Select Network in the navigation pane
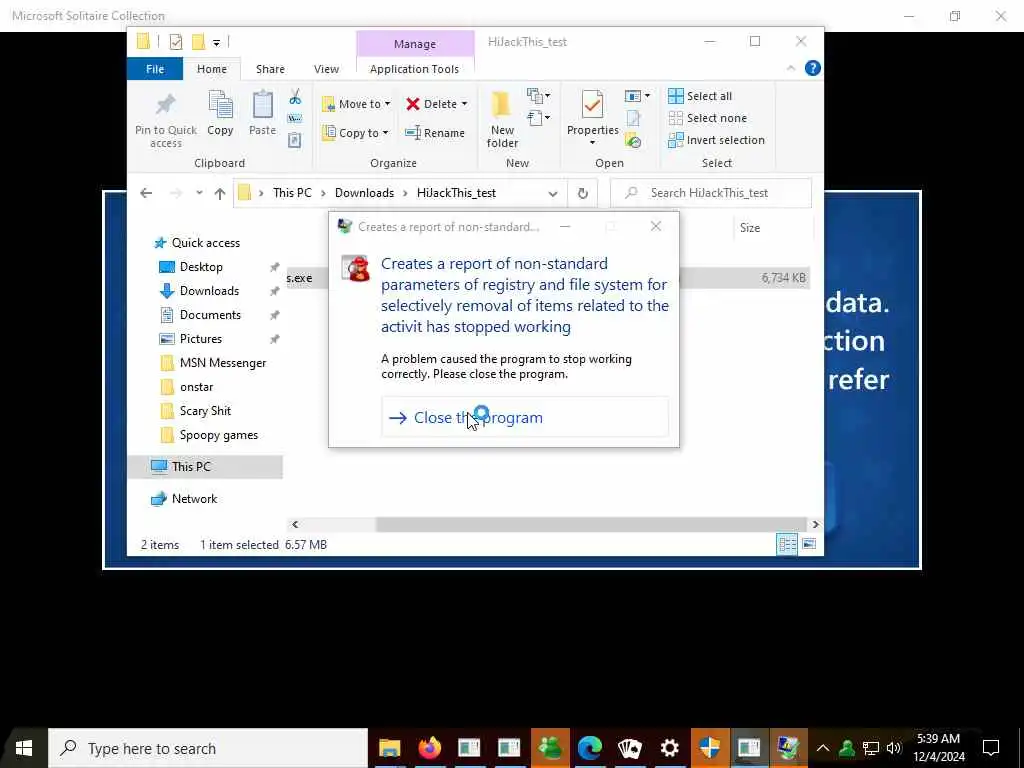The image size is (1024, 768). pos(194,499)
